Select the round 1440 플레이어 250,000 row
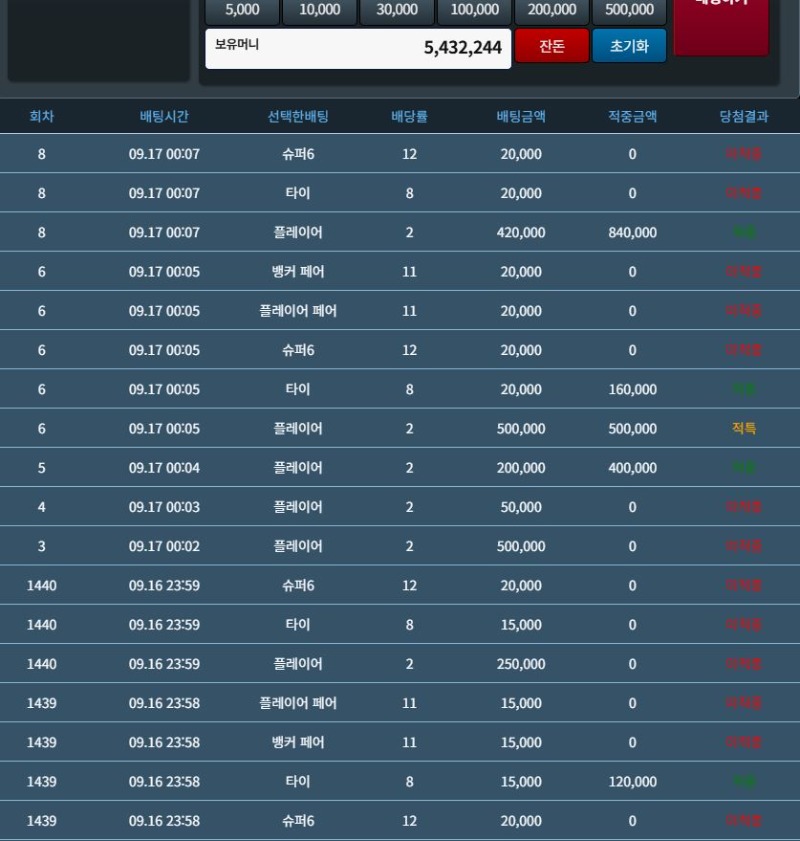The width and height of the screenshot is (800, 841). pyautogui.click(x=400, y=663)
